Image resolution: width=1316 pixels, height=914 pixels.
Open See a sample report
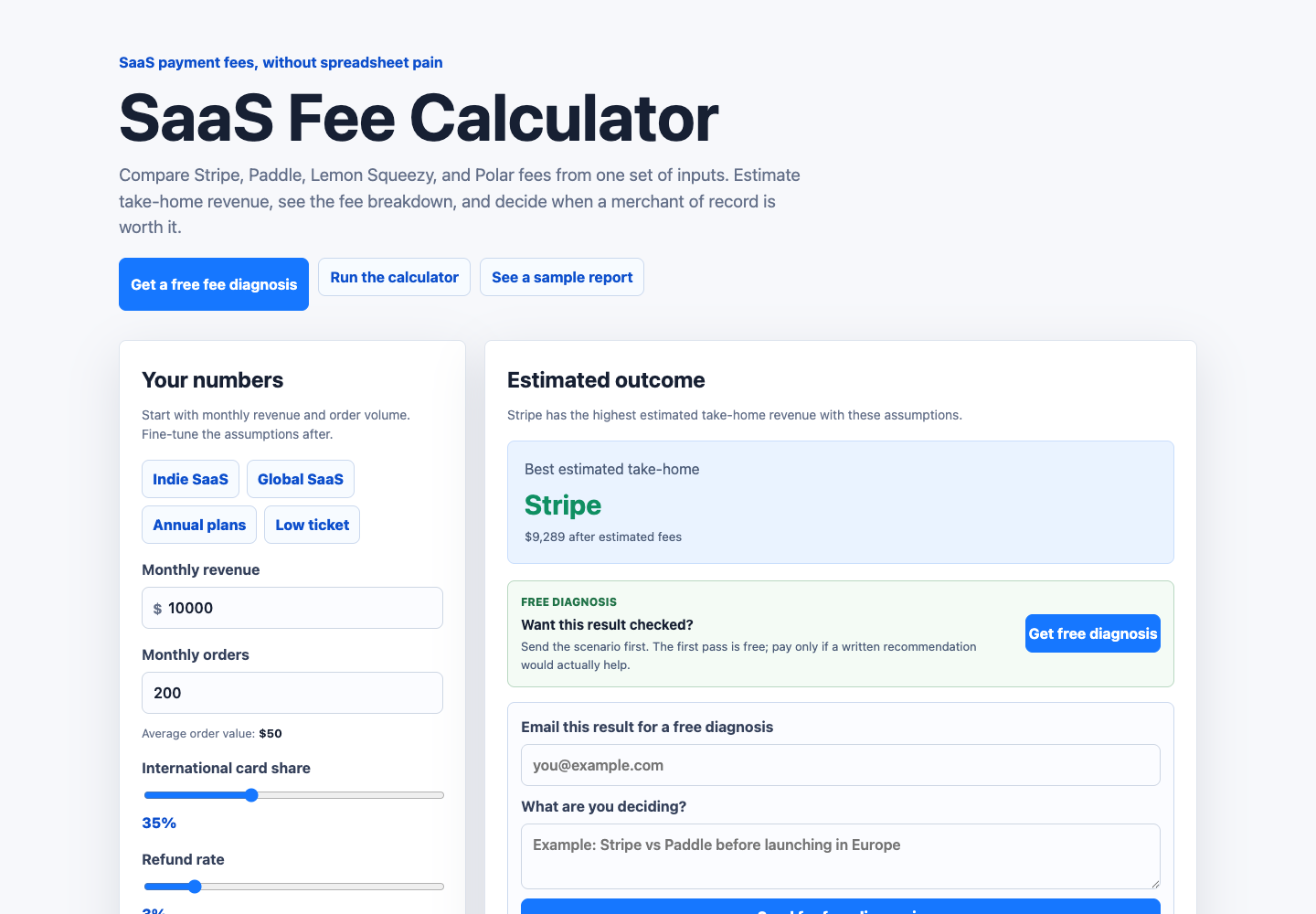(x=562, y=277)
